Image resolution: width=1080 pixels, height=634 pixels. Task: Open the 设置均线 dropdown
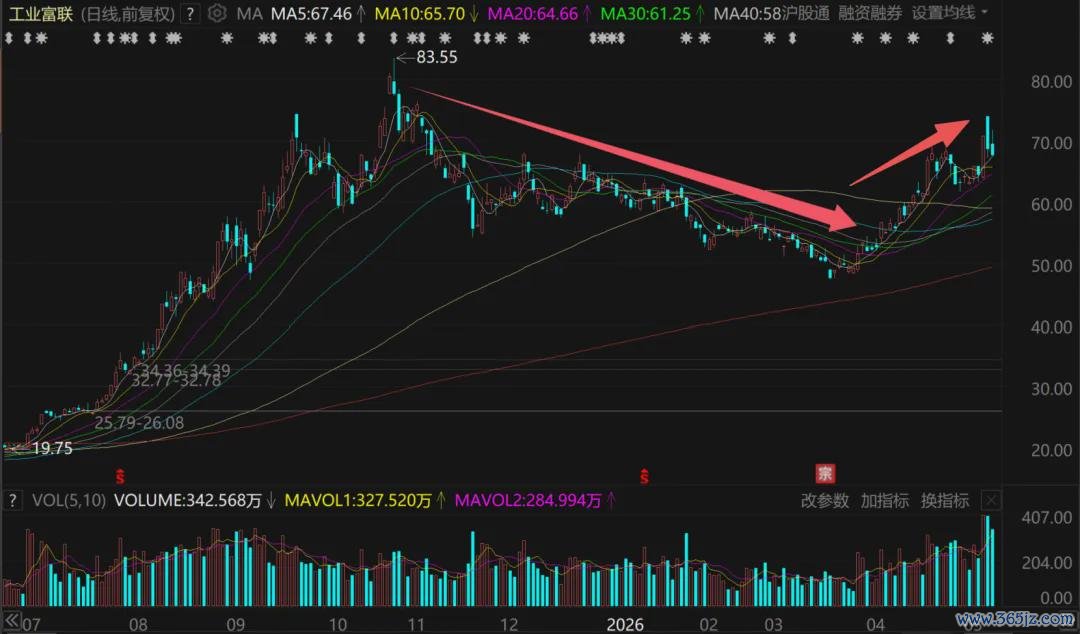click(950, 13)
